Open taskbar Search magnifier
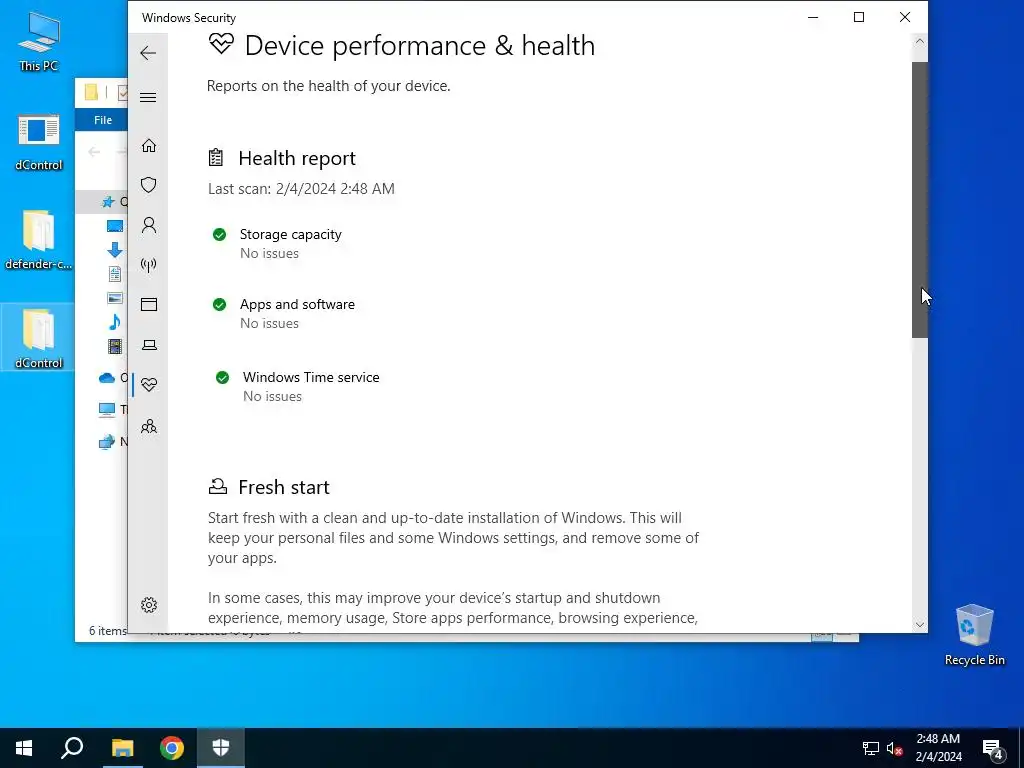Viewport: 1024px width, 768px height. coord(72,748)
